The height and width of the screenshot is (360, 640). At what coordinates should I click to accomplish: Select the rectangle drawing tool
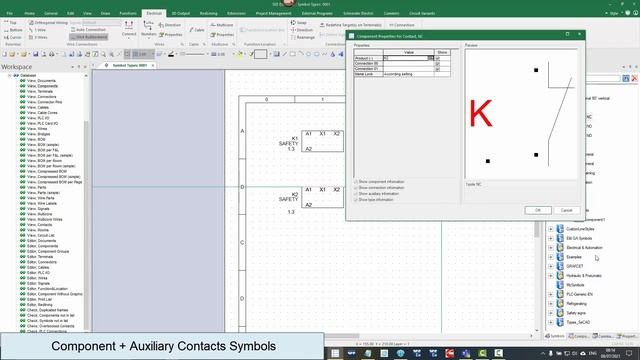click(x=293, y=54)
